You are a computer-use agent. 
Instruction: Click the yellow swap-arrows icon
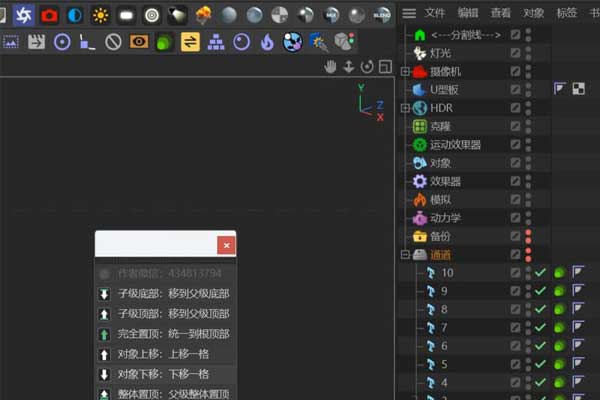coord(190,42)
